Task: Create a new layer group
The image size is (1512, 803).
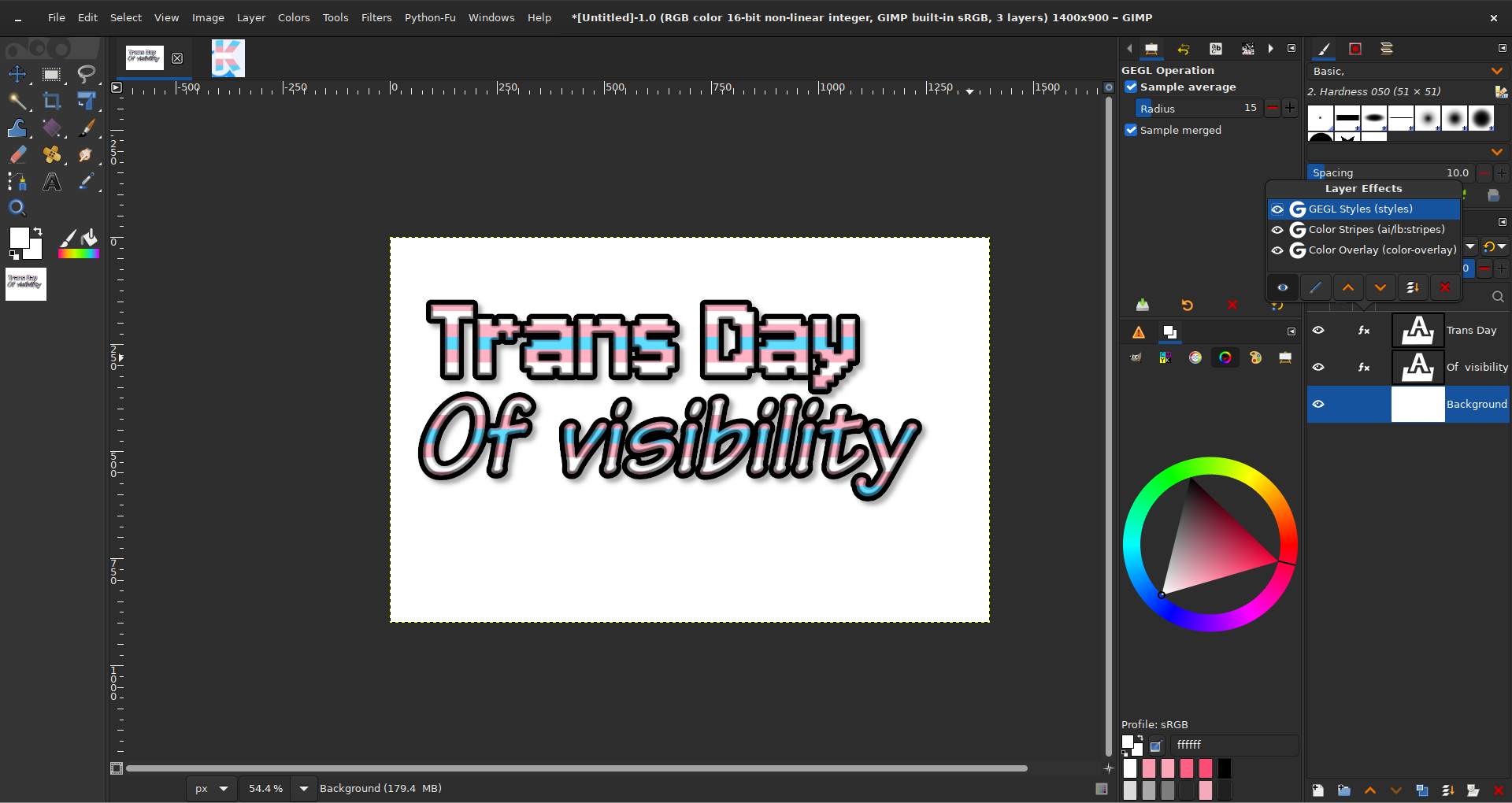Action: (1344, 790)
